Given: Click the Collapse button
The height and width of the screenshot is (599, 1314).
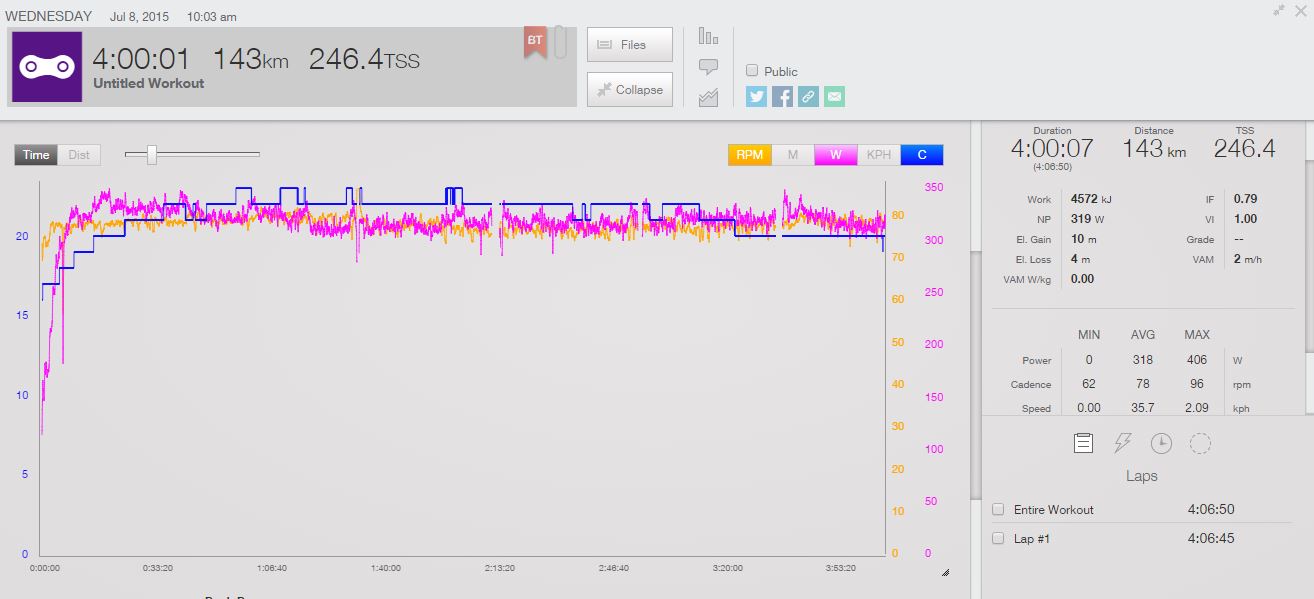Looking at the screenshot, I should pos(630,90).
